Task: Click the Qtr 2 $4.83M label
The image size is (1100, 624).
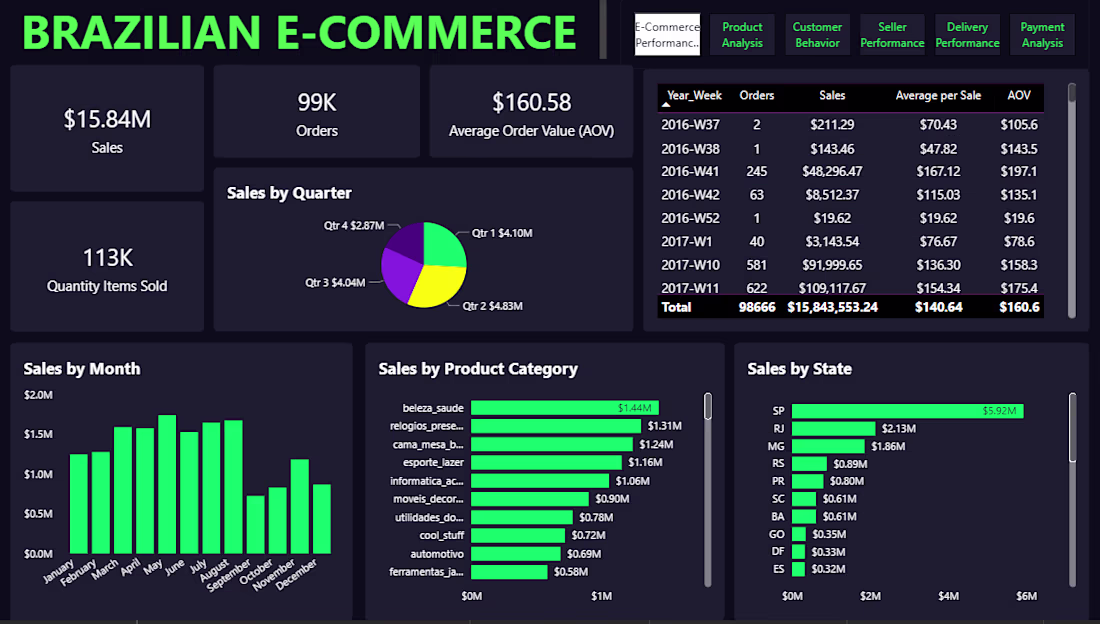Action: (x=492, y=306)
